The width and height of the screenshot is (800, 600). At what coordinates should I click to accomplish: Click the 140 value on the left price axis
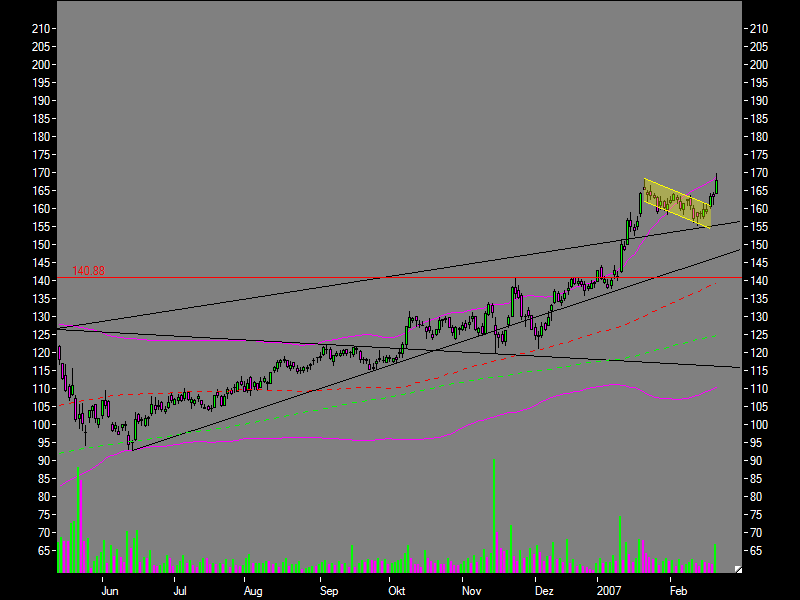coord(41,281)
